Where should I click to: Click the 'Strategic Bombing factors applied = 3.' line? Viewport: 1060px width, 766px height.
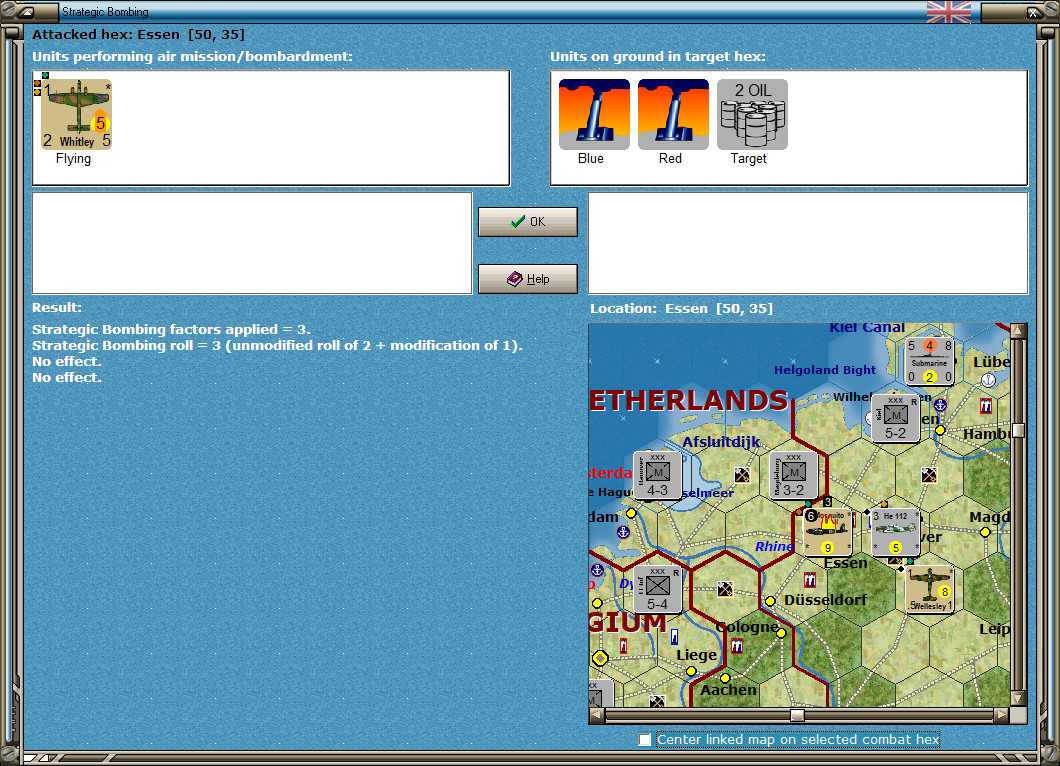click(172, 329)
